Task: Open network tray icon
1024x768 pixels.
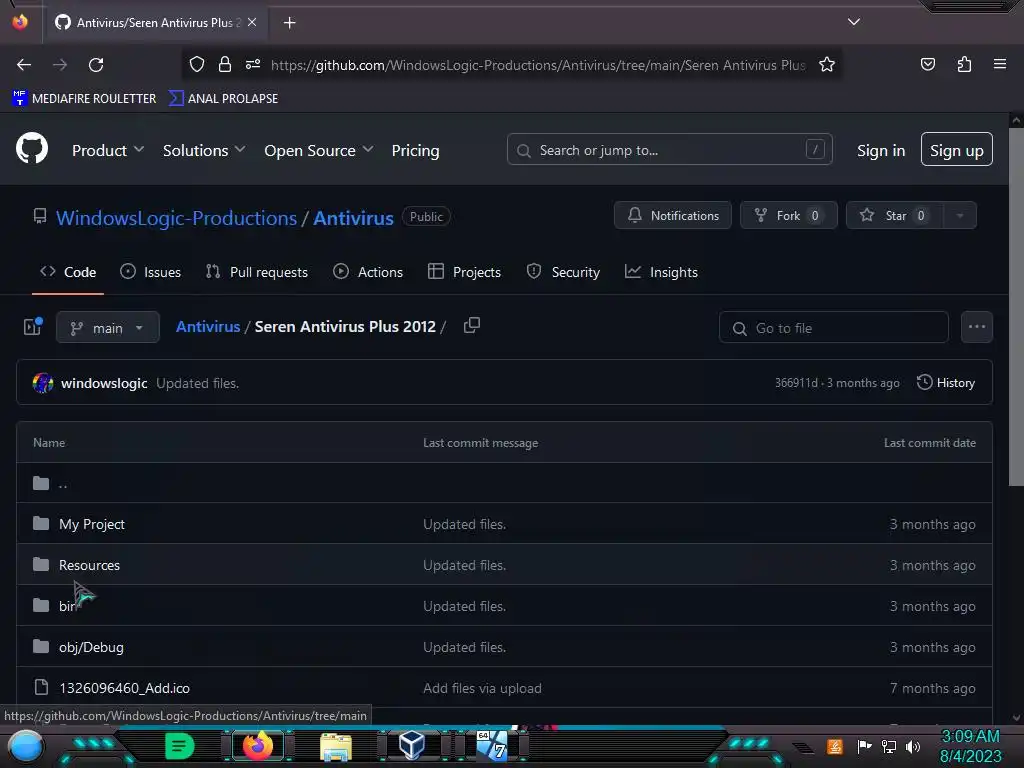Action: 888,746
